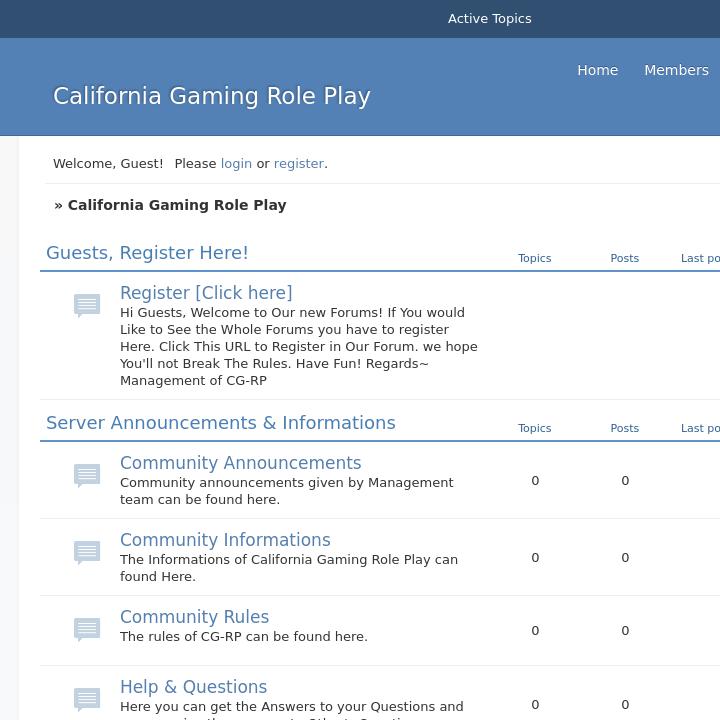This screenshot has height=720, width=720.
Task: Open the Active Topics page
Action: click(x=489, y=18)
